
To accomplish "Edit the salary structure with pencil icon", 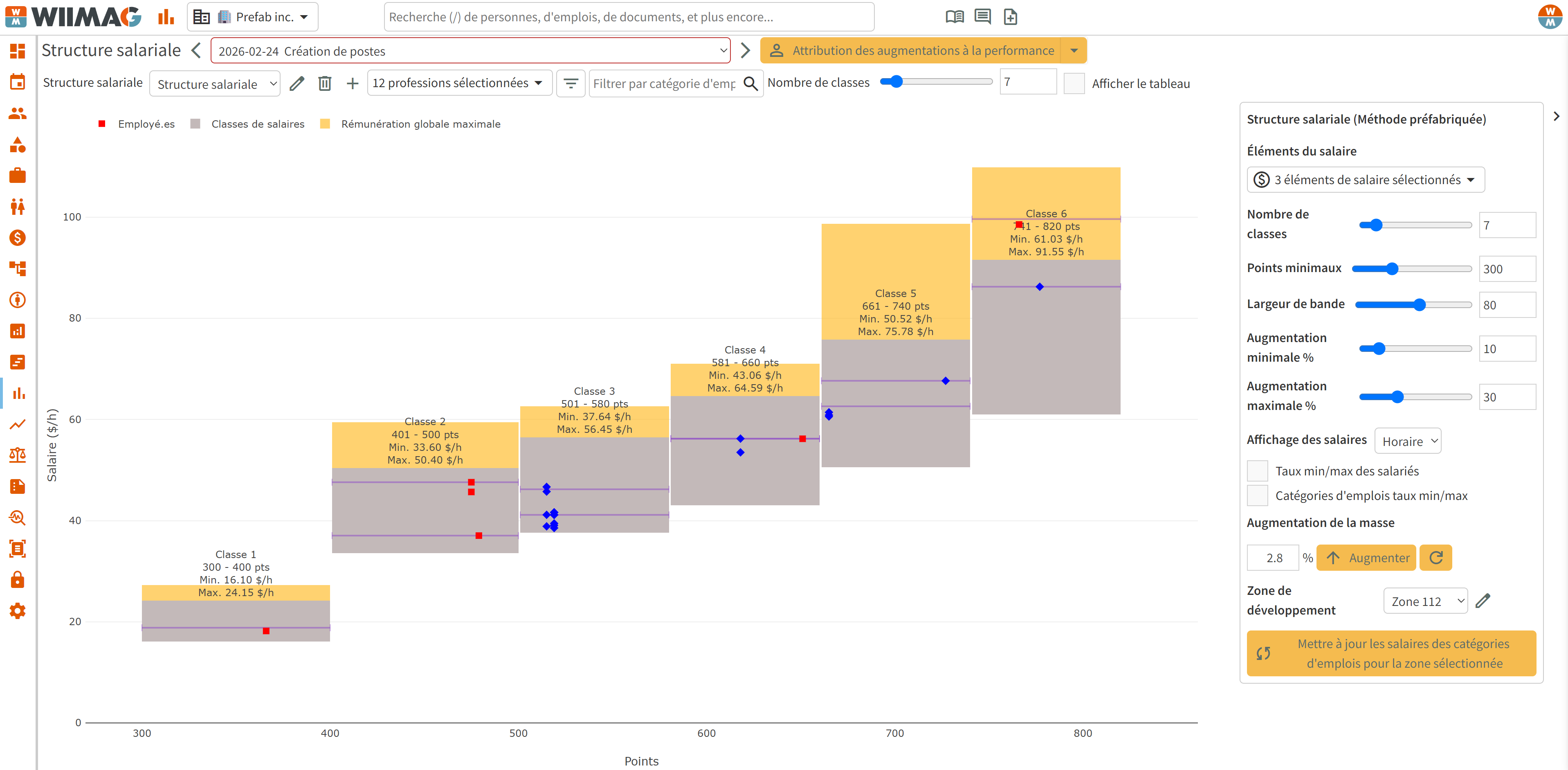I will 297,83.
